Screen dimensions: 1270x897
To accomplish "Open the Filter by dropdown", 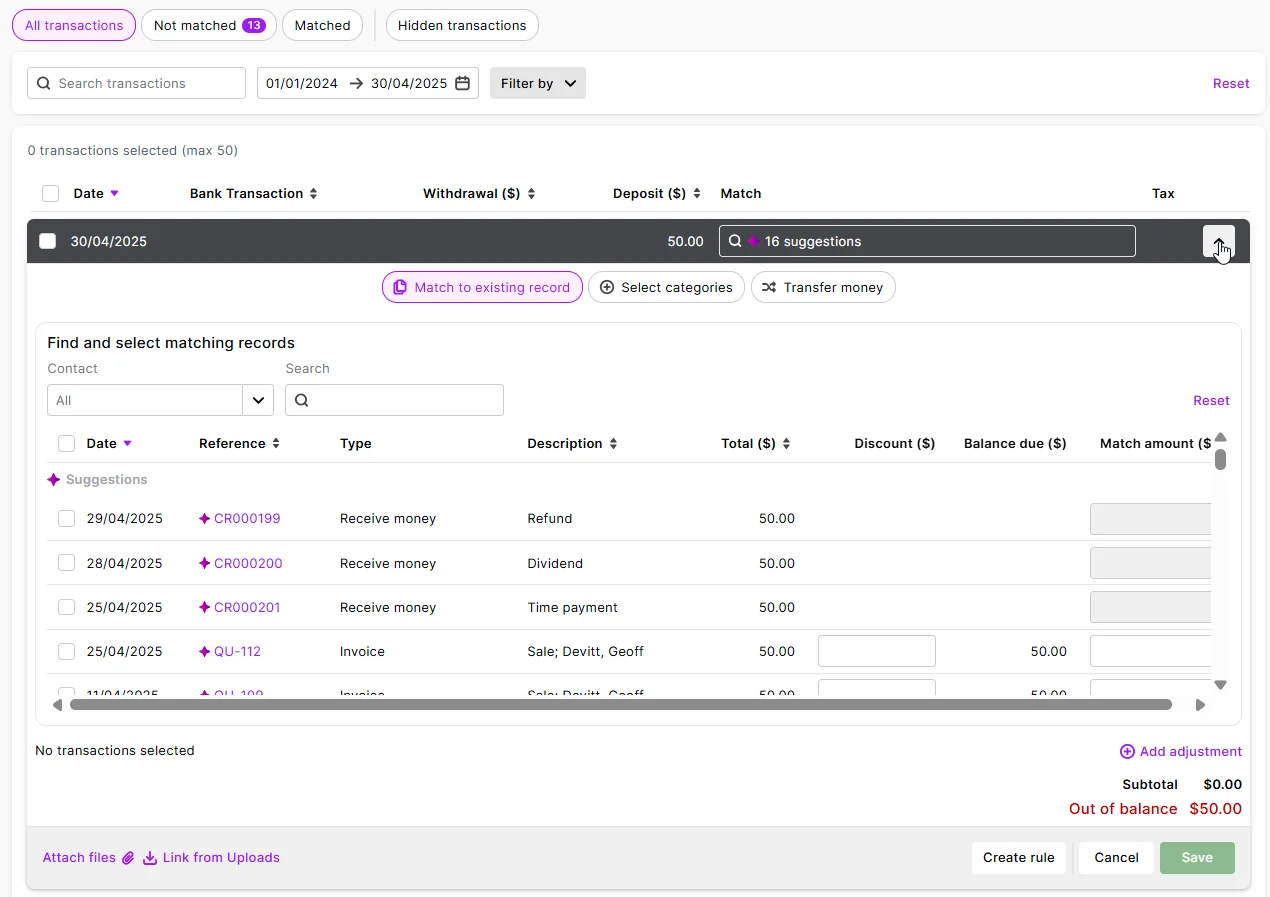I will [x=537, y=83].
